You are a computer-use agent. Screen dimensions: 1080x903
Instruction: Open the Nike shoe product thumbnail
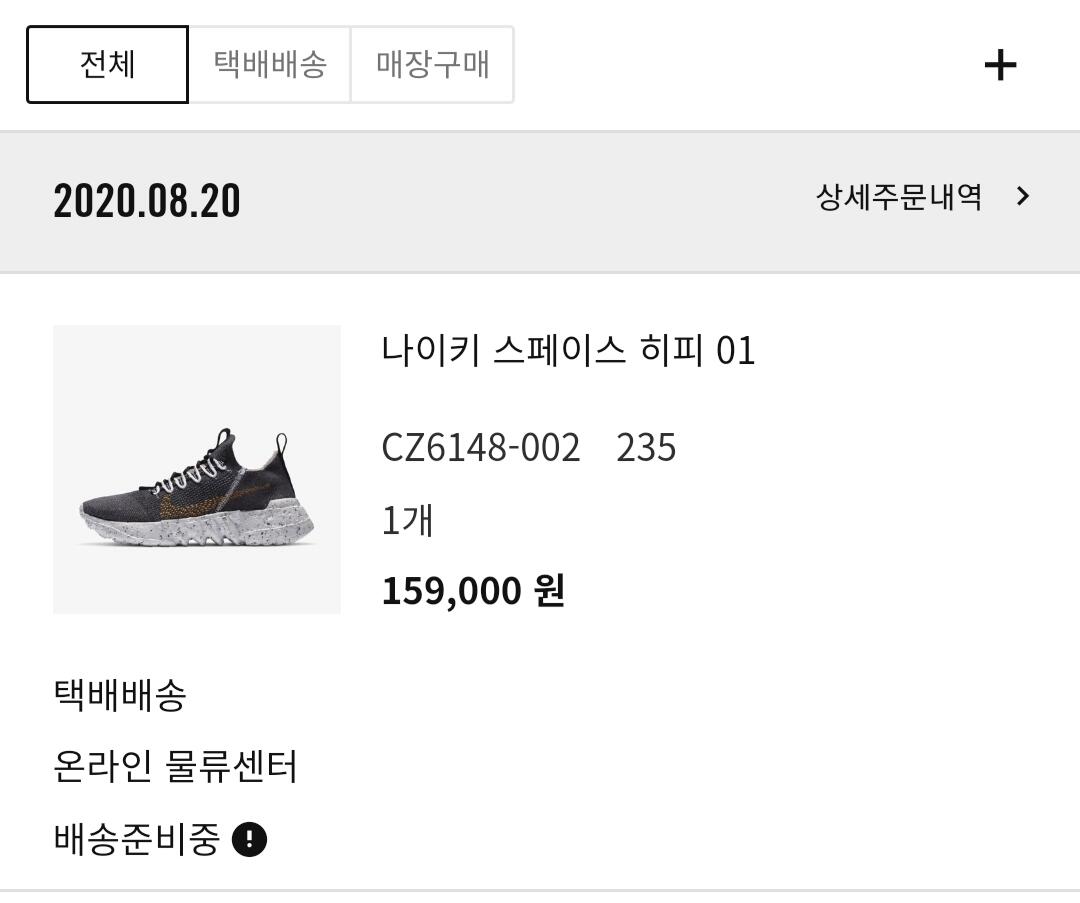coord(197,469)
